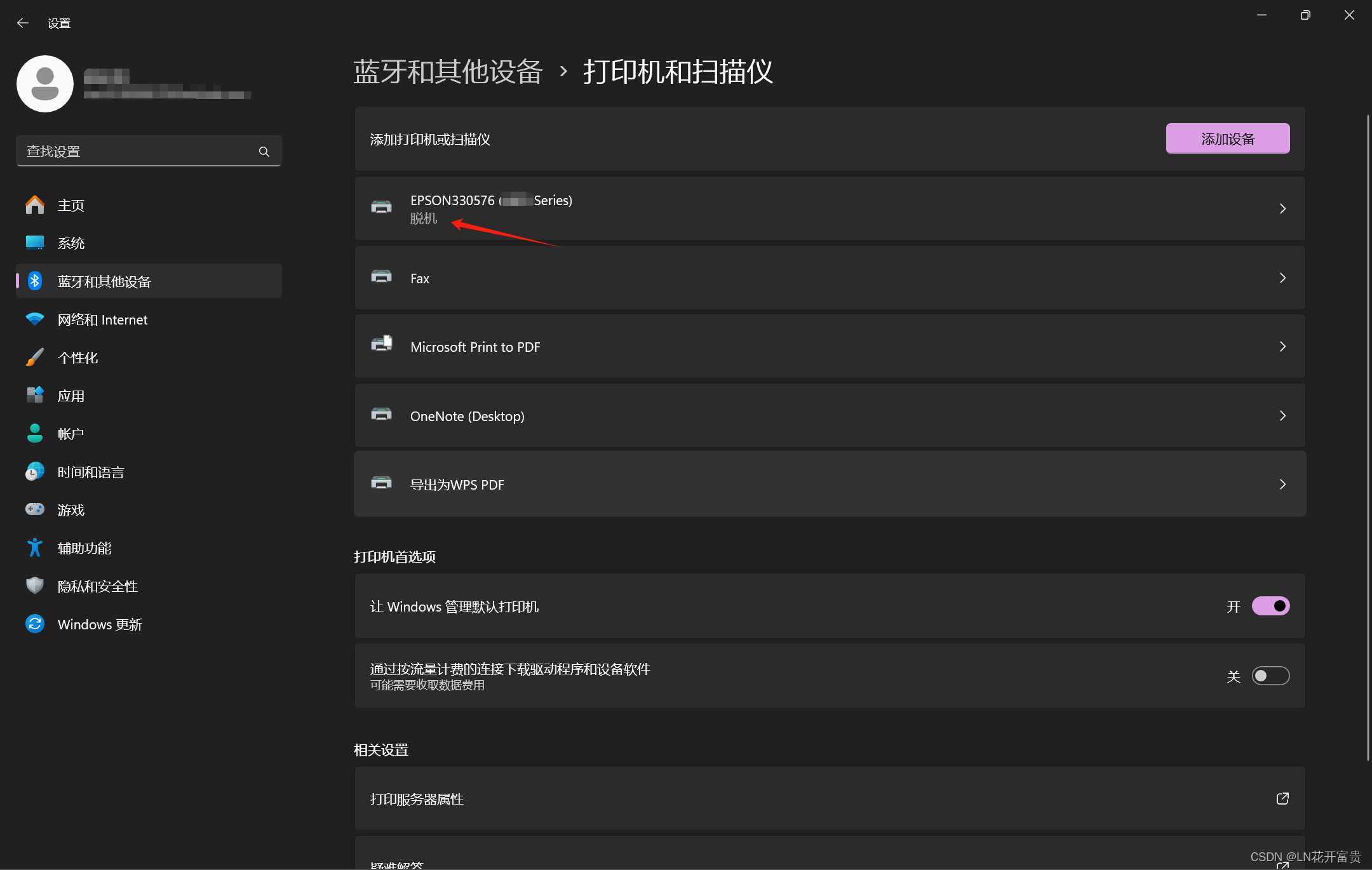The width and height of the screenshot is (1372, 870).
Task: Click the 打印服务器属性 external link icon
Action: [1282, 798]
